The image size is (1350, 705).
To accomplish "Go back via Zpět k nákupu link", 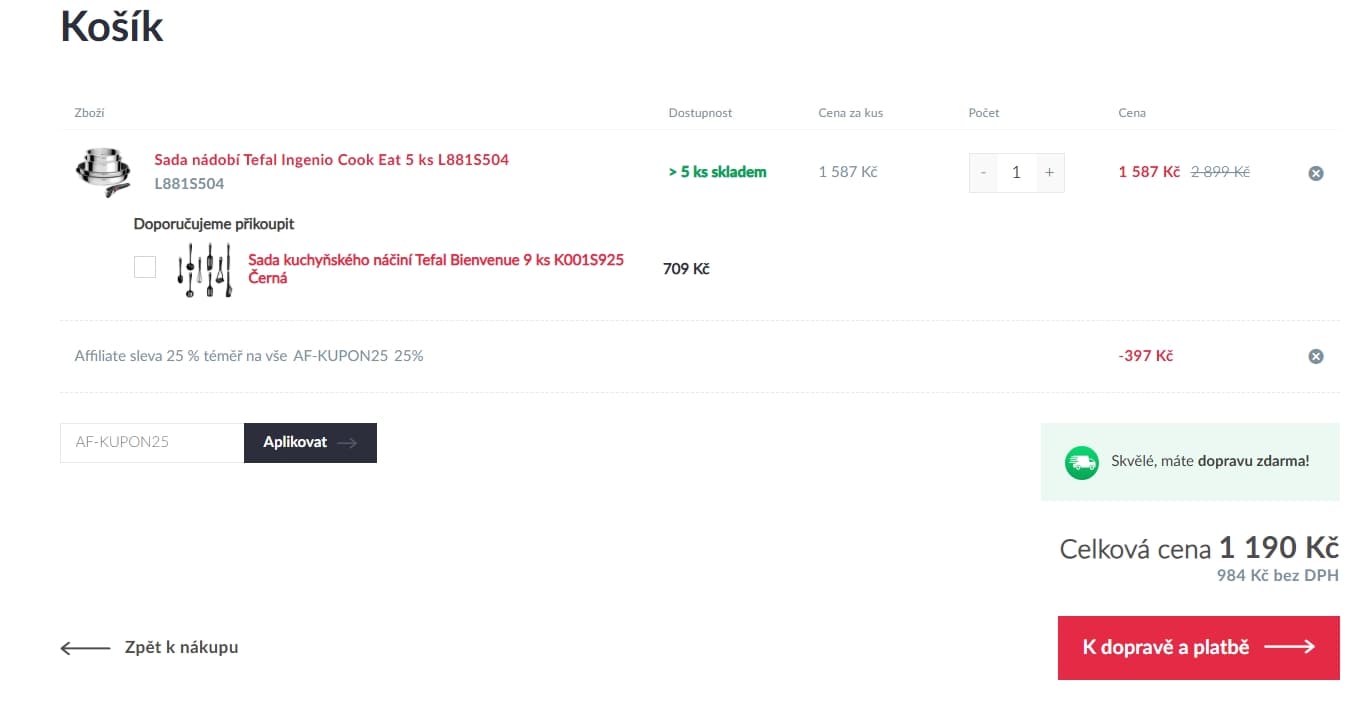I will tap(181, 647).
